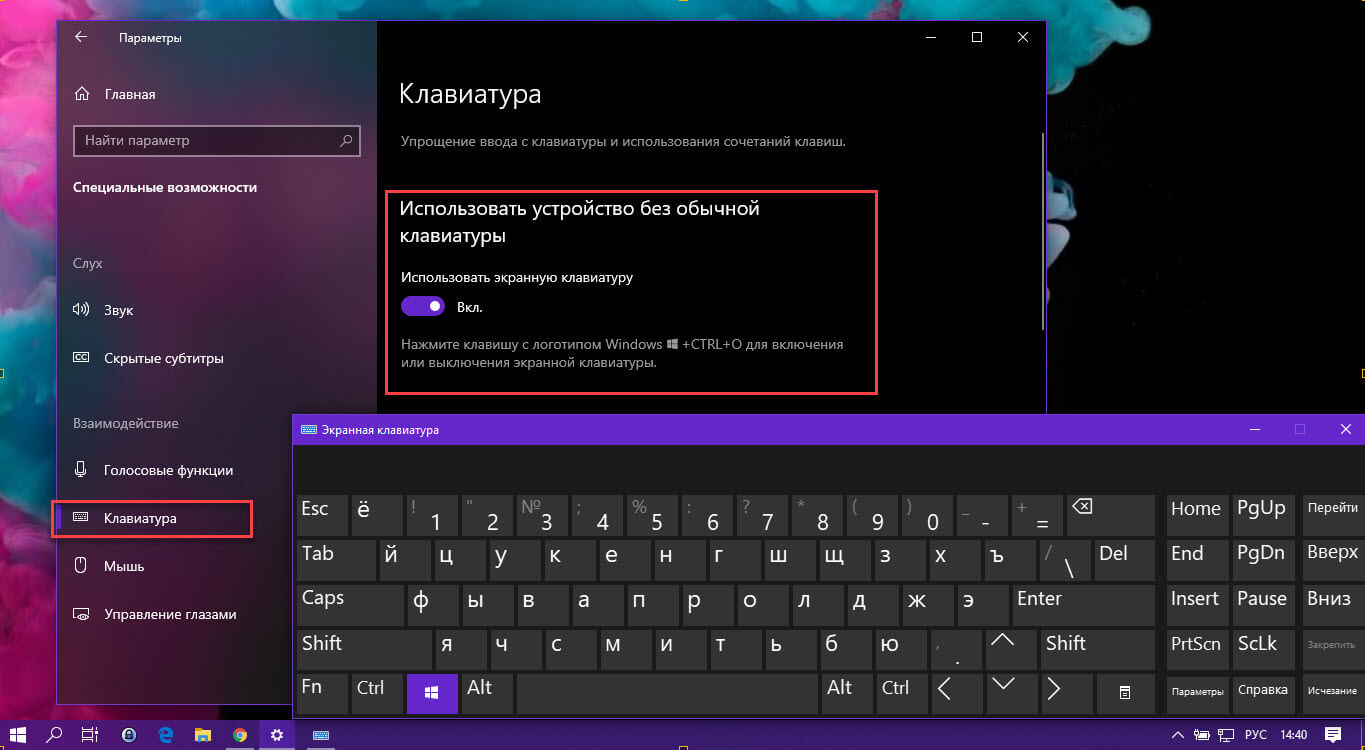Open the Управление глазами section

[x=155, y=614]
